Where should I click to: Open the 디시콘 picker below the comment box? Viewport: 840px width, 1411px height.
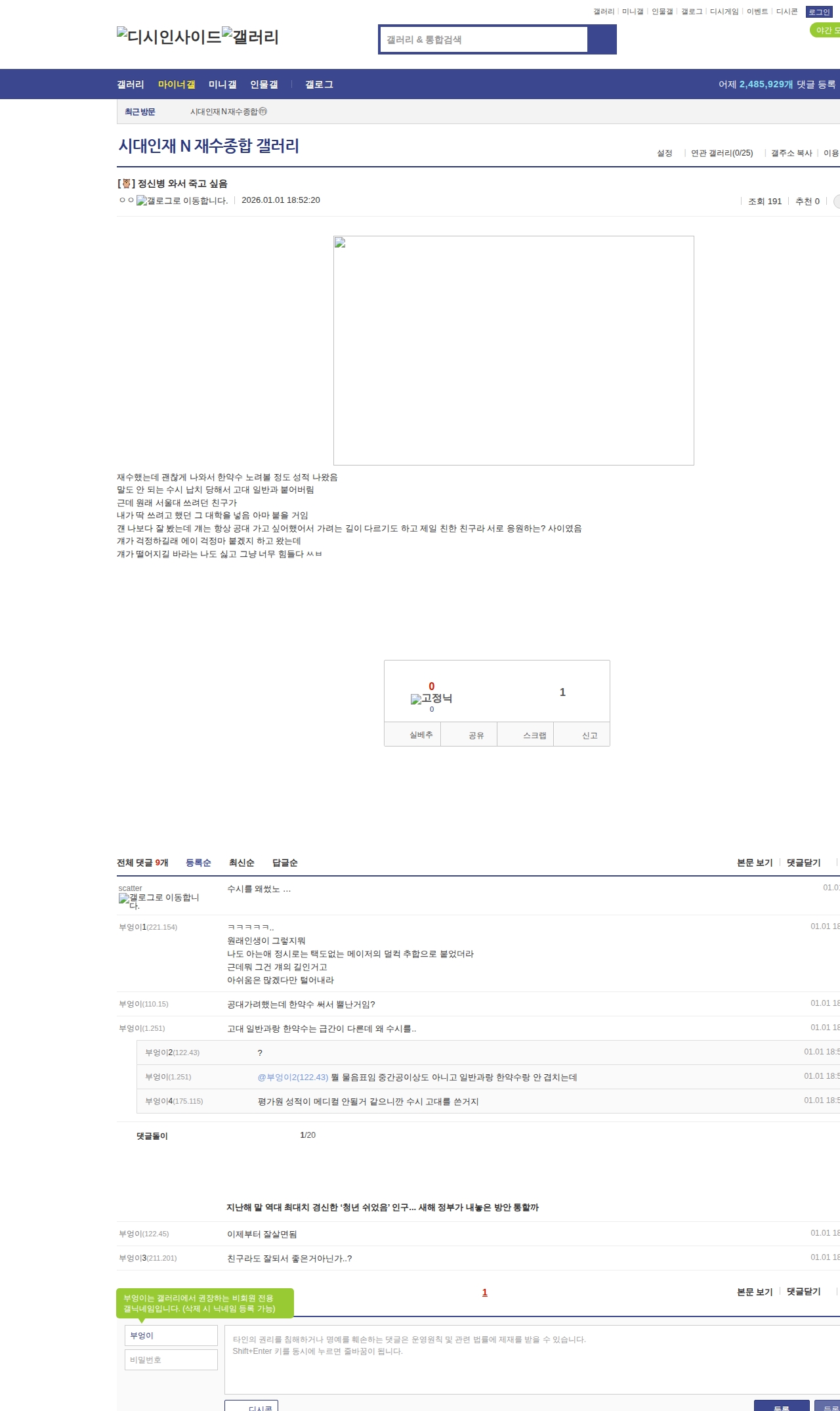pyautogui.click(x=251, y=1406)
